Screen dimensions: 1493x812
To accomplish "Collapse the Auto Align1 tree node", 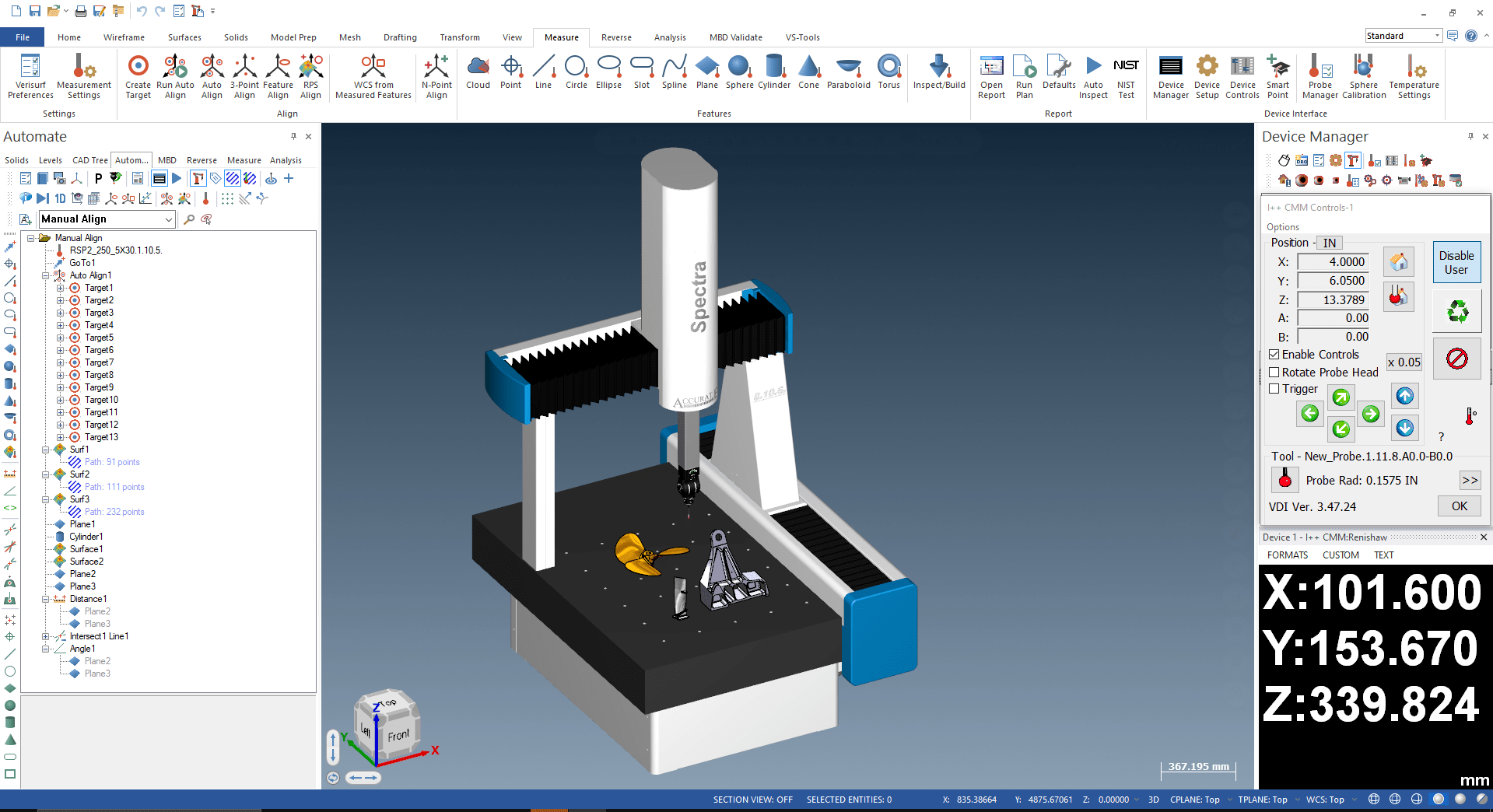I will coord(46,275).
